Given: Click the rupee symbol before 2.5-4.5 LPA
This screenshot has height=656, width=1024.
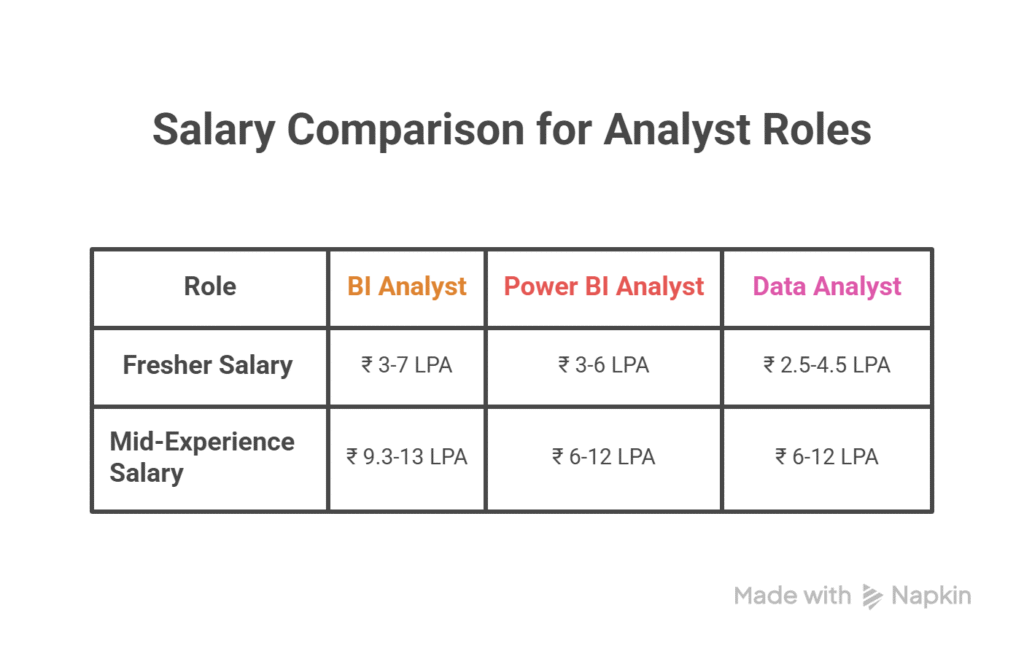Looking at the screenshot, I should click(x=769, y=366).
